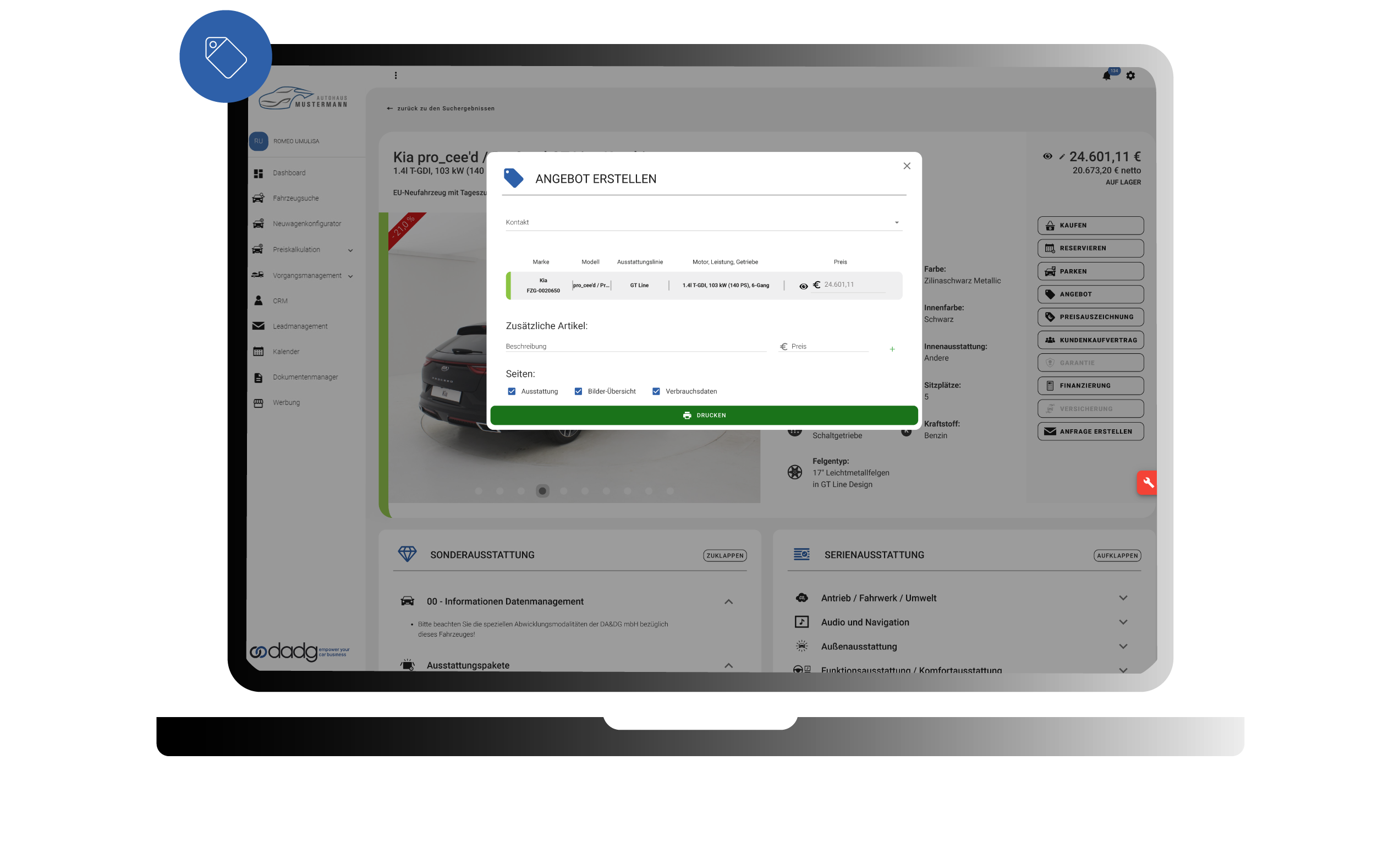1400x853 pixels.
Task: Click the Finanzierung button
Action: click(x=1090, y=386)
